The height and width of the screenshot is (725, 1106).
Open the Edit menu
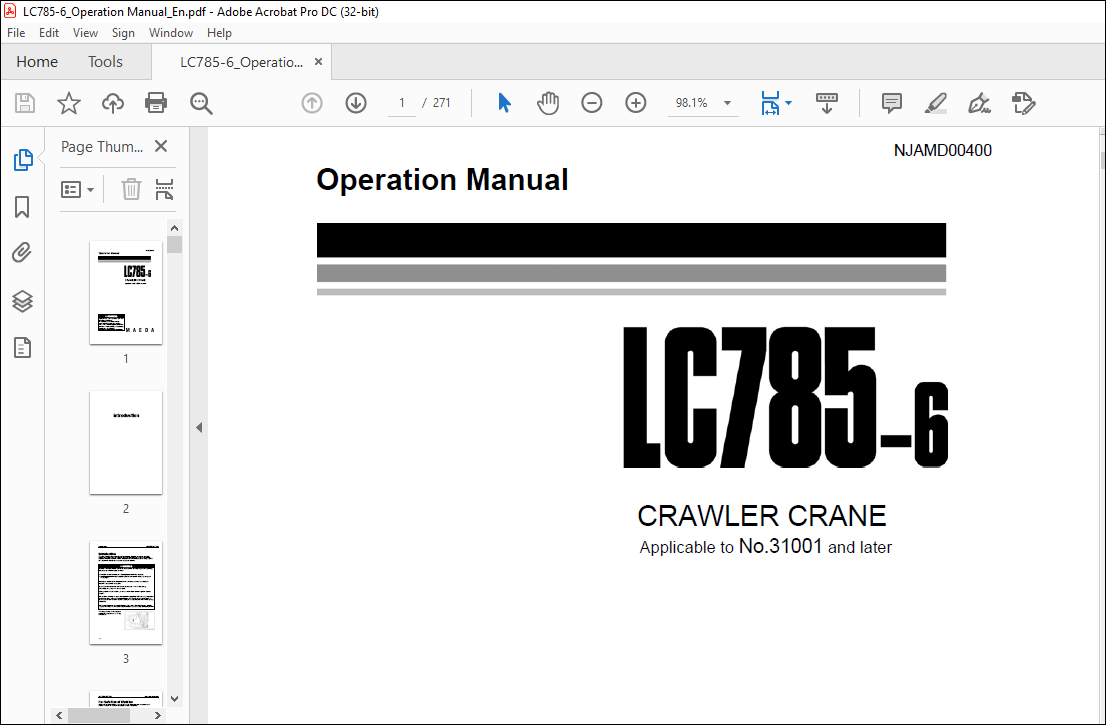(49, 32)
